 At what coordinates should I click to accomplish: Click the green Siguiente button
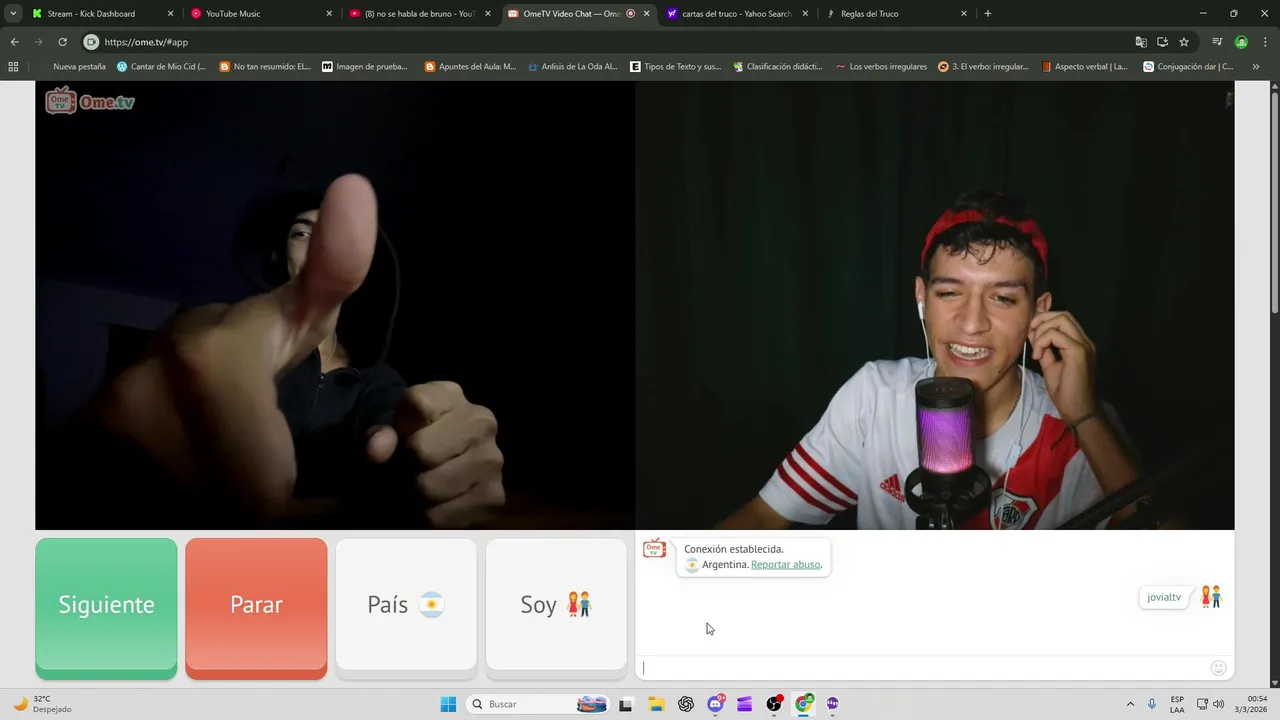[106, 608]
